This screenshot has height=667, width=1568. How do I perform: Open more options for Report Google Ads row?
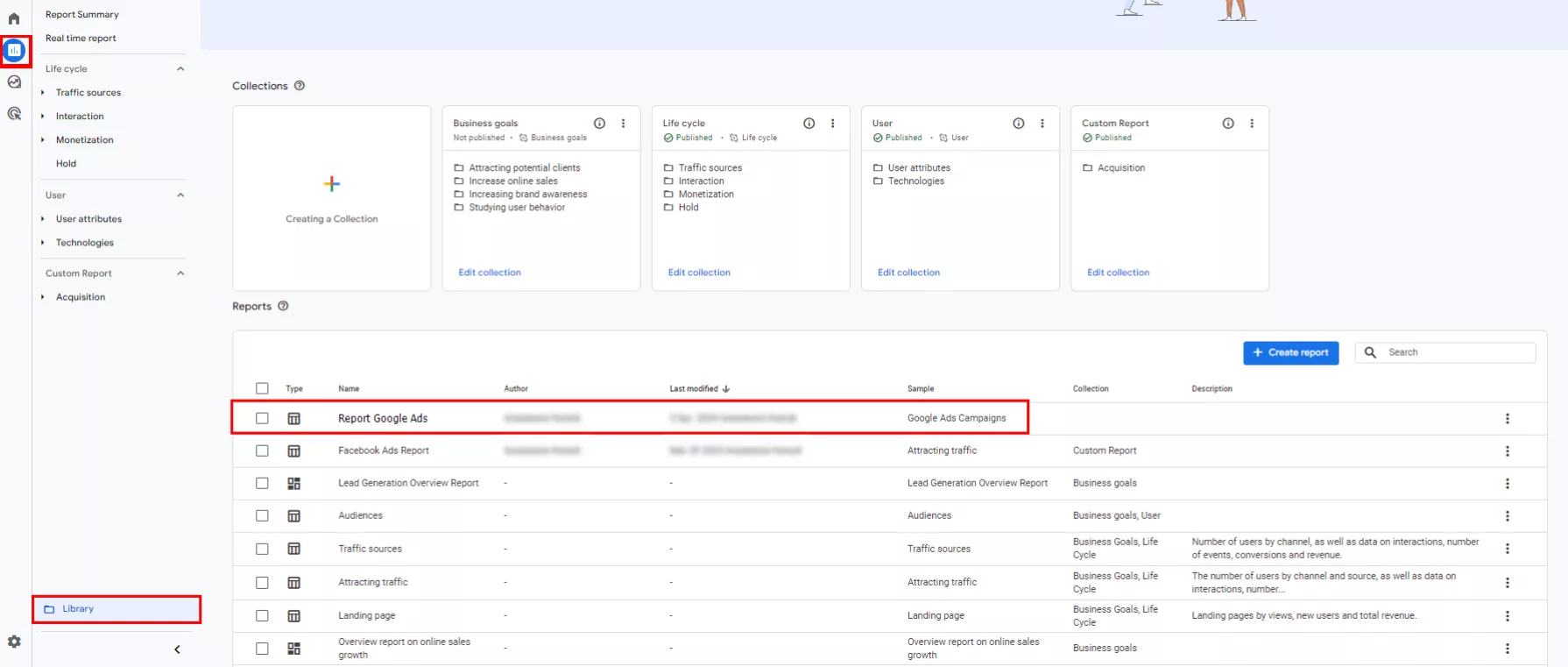[x=1508, y=419]
